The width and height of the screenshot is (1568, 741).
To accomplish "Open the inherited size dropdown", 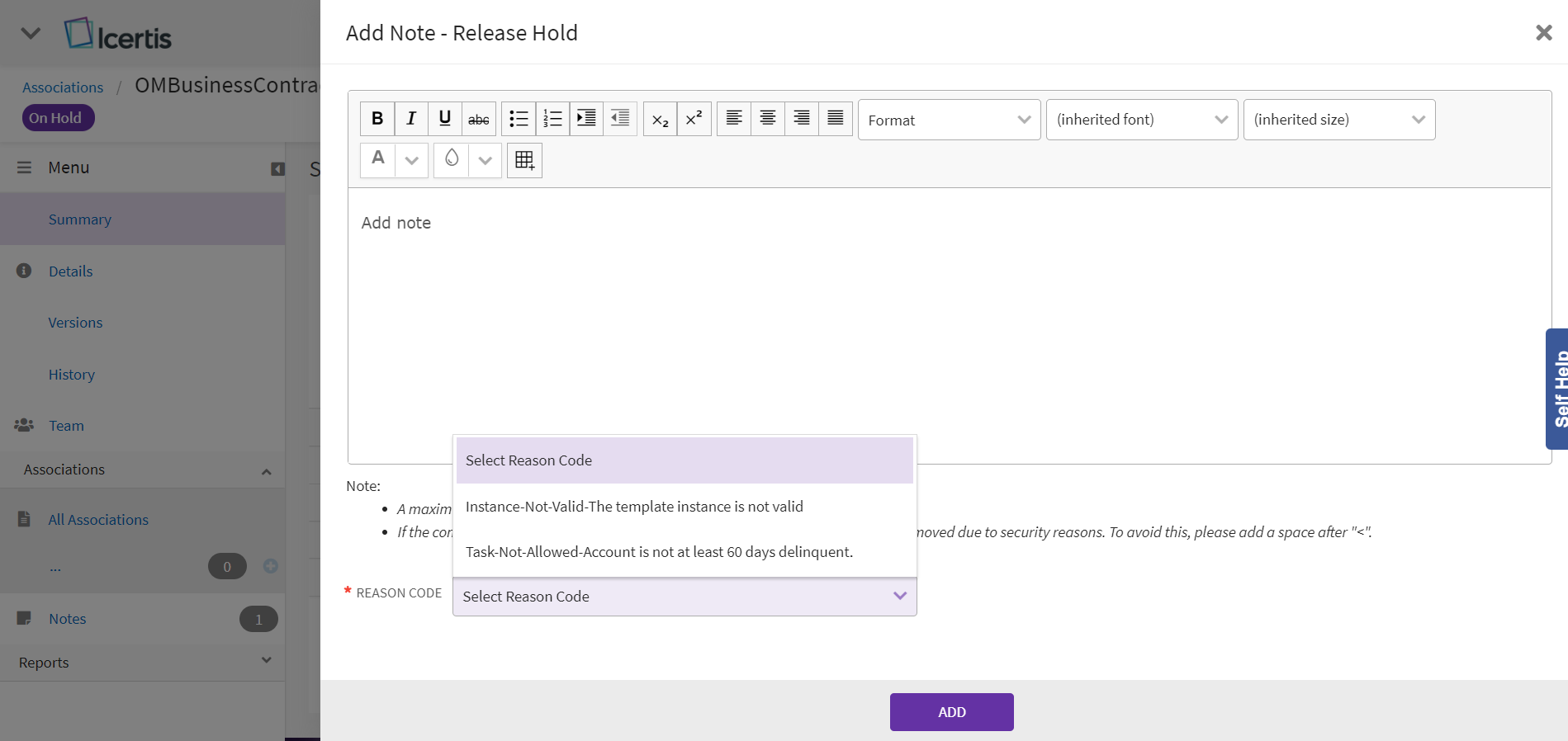I will pos(1338,120).
